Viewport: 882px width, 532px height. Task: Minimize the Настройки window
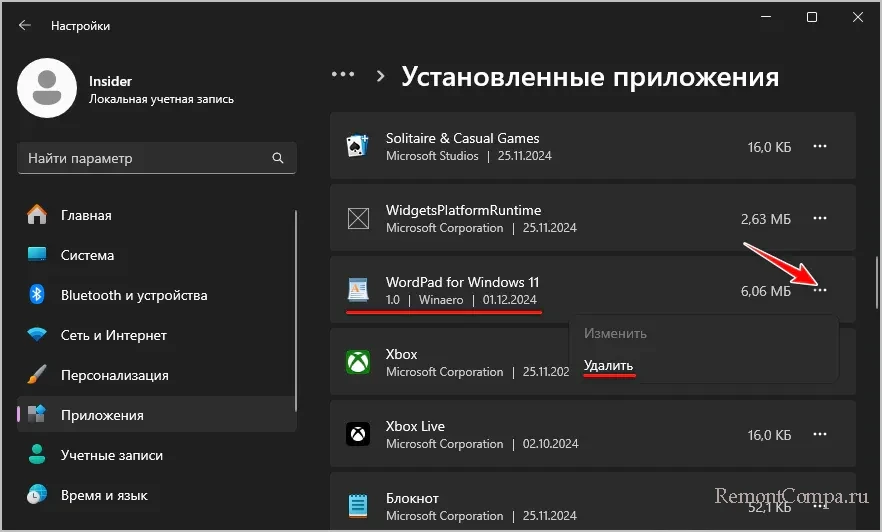point(766,17)
